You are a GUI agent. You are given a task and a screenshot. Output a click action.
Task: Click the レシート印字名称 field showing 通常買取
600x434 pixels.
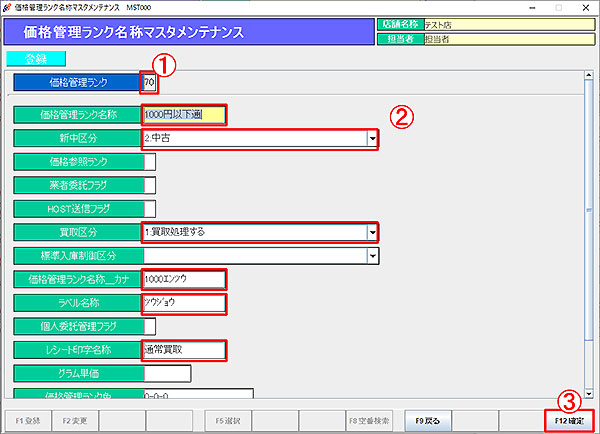pos(184,350)
